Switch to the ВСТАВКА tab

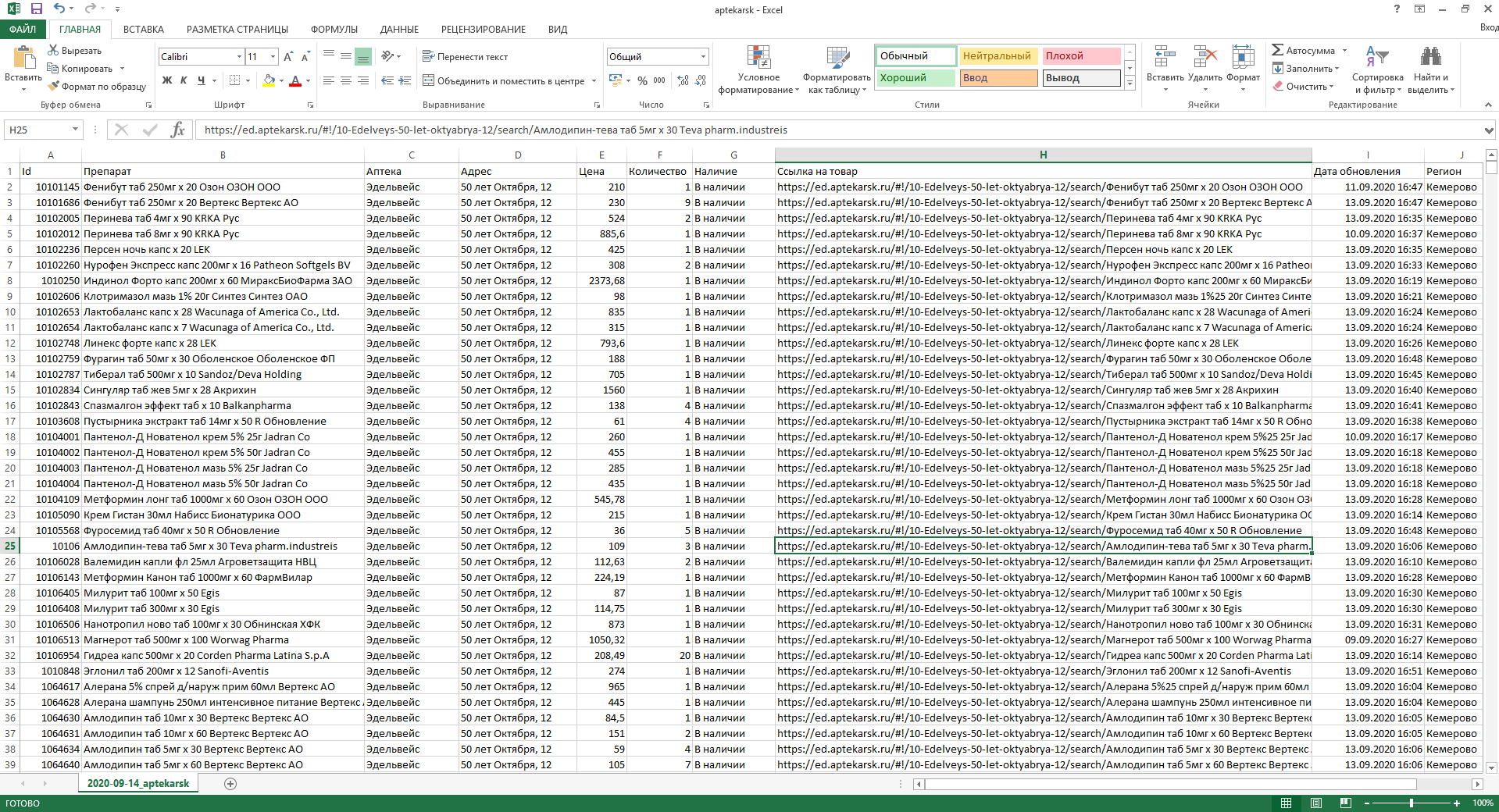click(x=144, y=29)
